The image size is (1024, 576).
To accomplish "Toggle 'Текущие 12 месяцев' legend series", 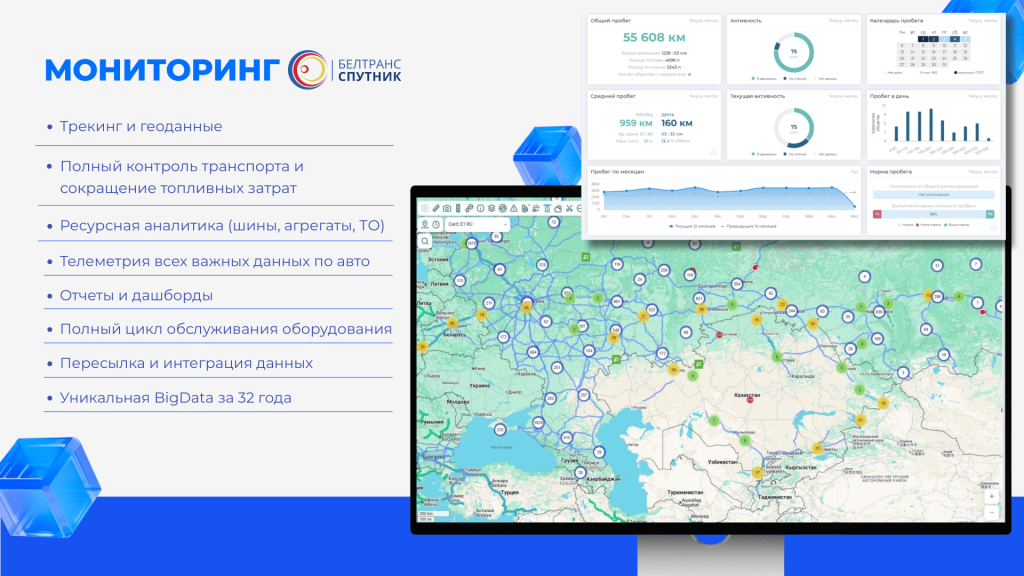I will pyautogui.click(x=692, y=227).
